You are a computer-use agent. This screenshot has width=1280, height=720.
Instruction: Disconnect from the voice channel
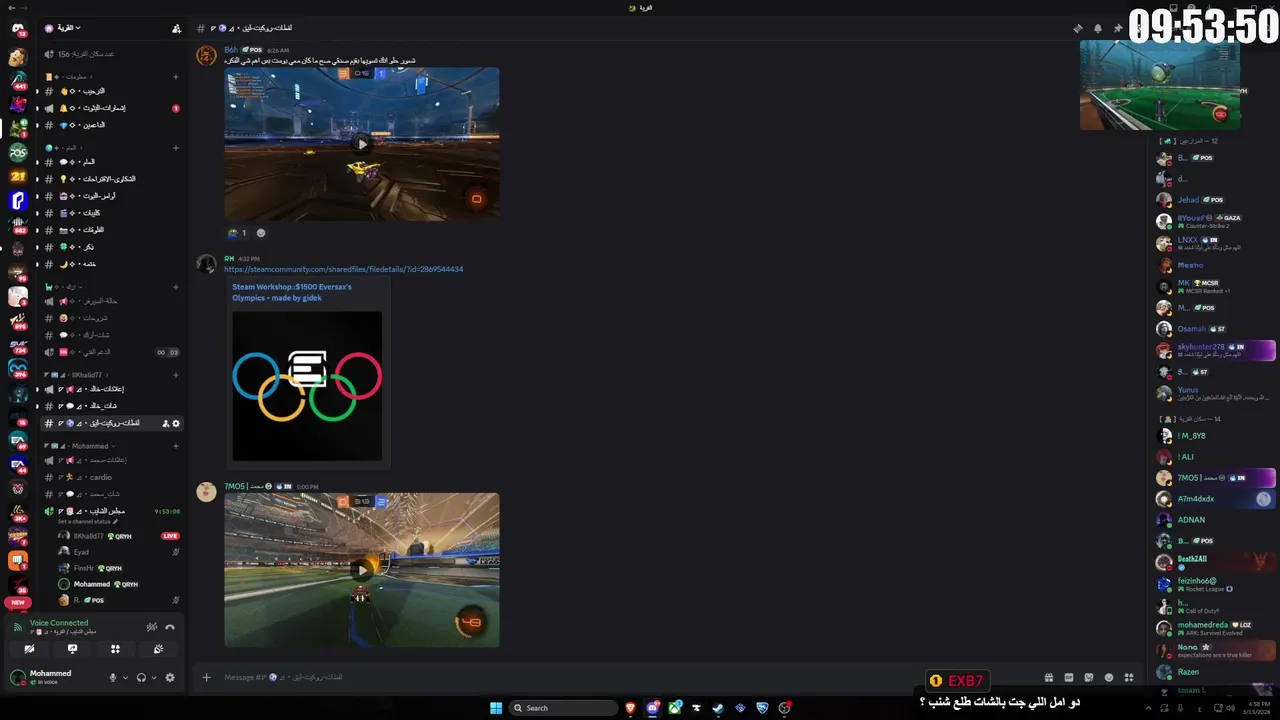170,627
